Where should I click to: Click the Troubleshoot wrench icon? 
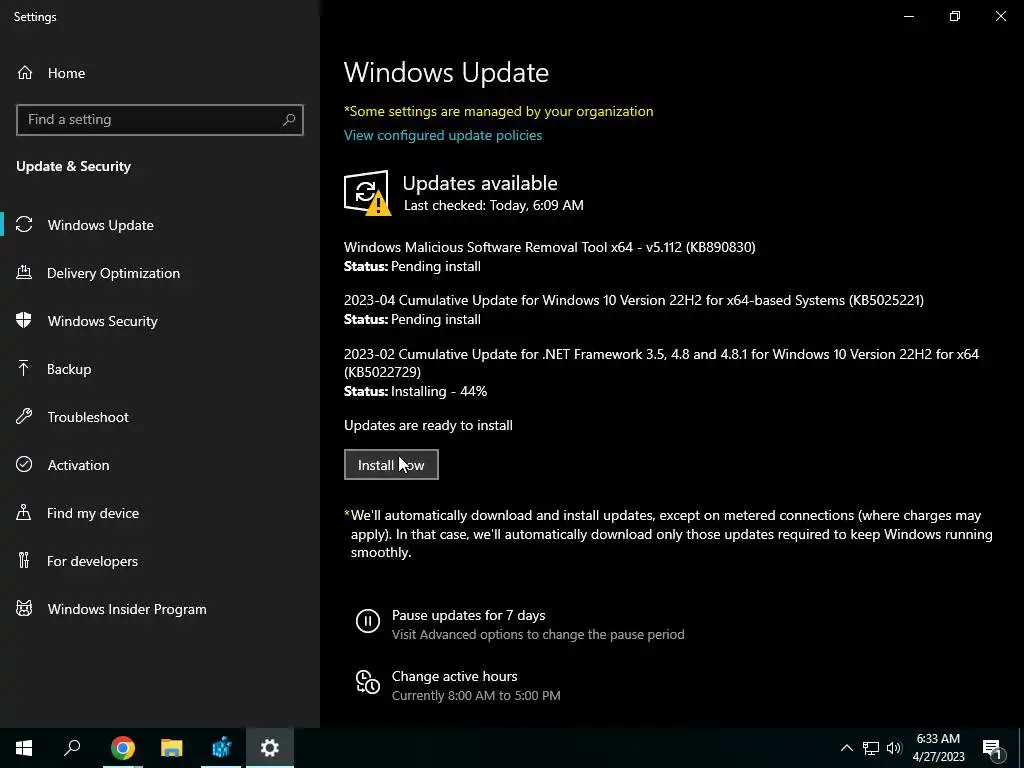click(24, 417)
